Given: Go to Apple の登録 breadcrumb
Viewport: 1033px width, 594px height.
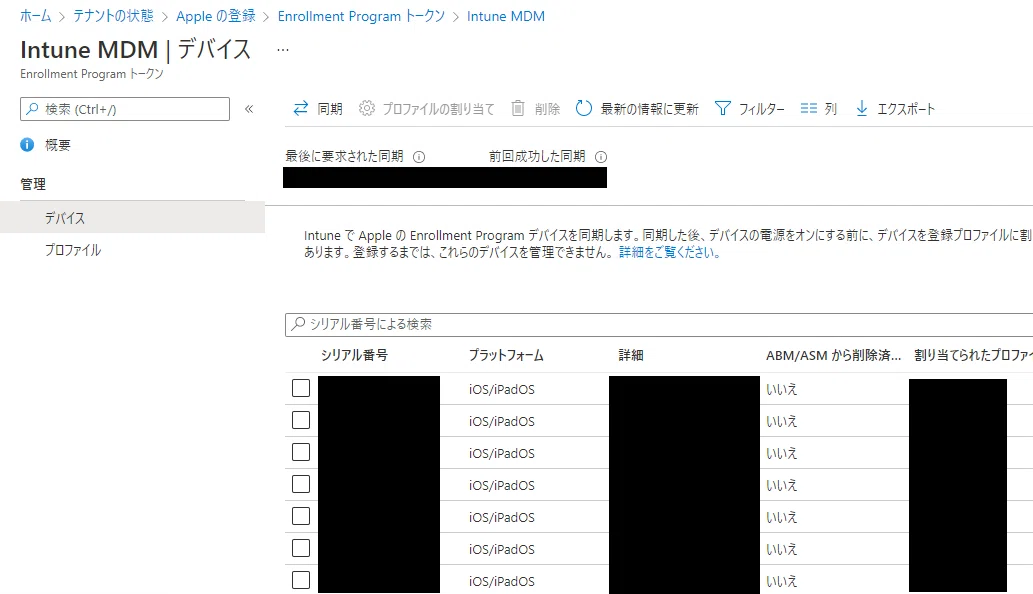Looking at the screenshot, I should 215,16.
